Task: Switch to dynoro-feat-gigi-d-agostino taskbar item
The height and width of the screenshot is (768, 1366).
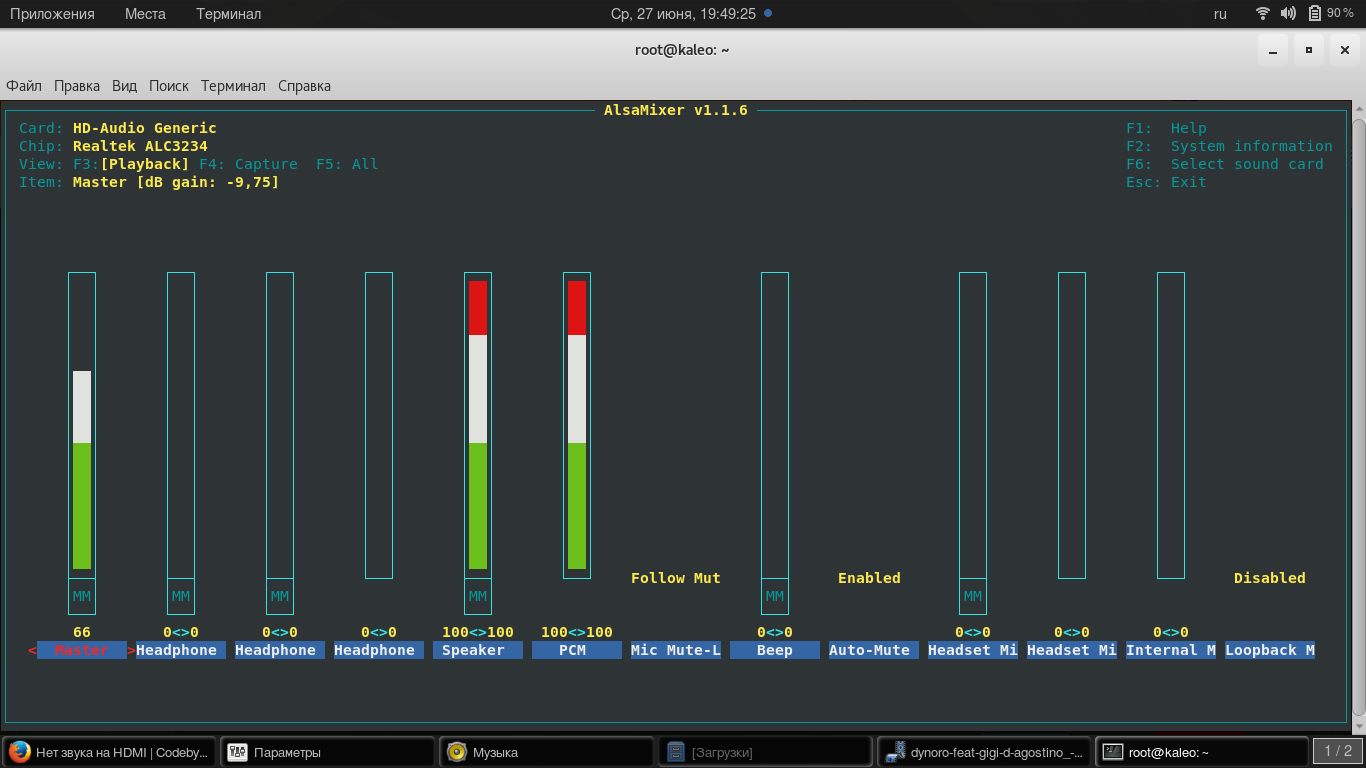Action: [985, 752]
